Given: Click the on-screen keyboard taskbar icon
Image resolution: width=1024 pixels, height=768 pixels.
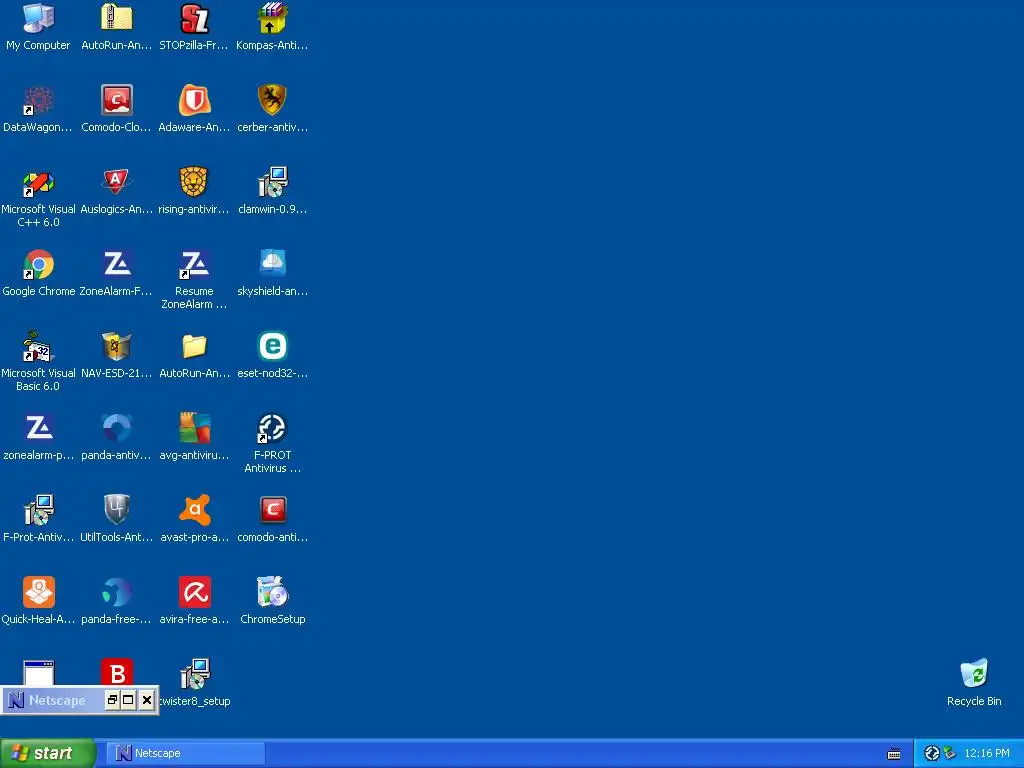Looking at the screenshot, I should pos(894,754).
